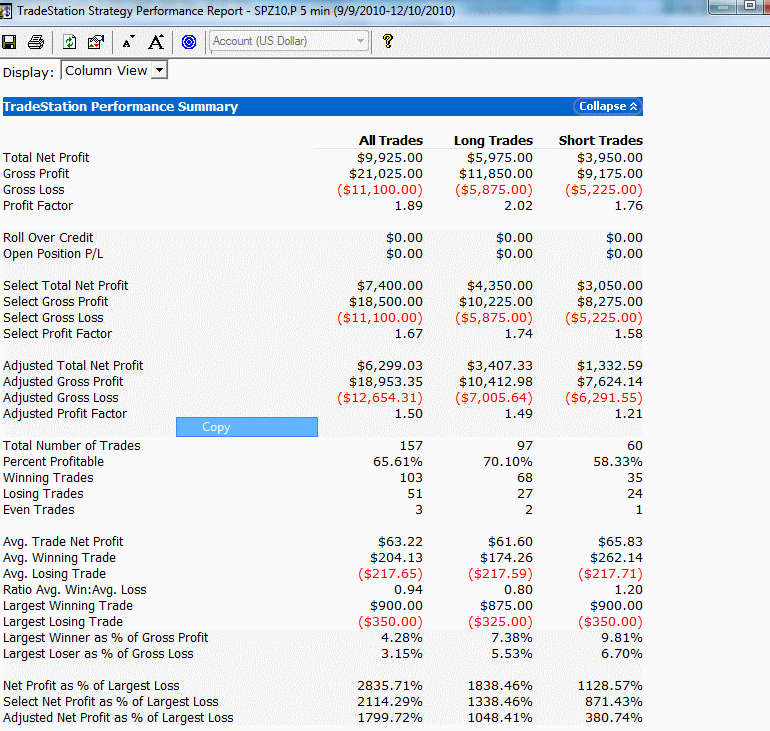The image size is (770, 731).
Task: Open the report settings chart icon
Action: [x=96, y=42]
